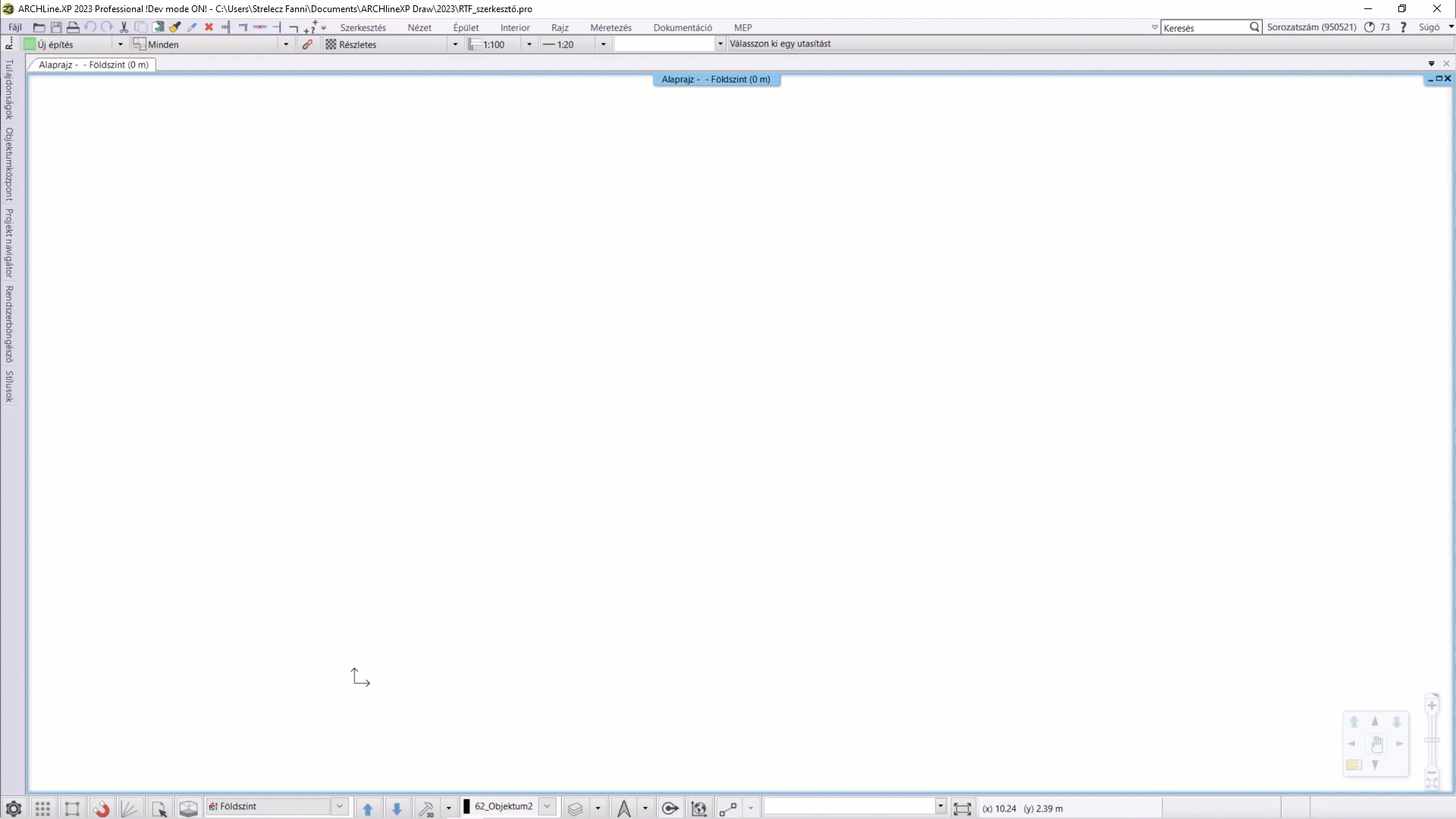Click the zoom-to-extents icon near the coordinates
Screen dimensions: 1456x819
962,808
